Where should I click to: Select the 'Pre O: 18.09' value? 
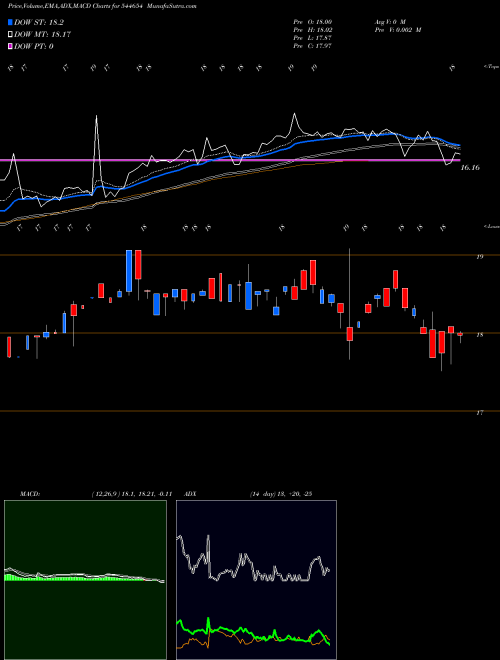click(313, 21)
